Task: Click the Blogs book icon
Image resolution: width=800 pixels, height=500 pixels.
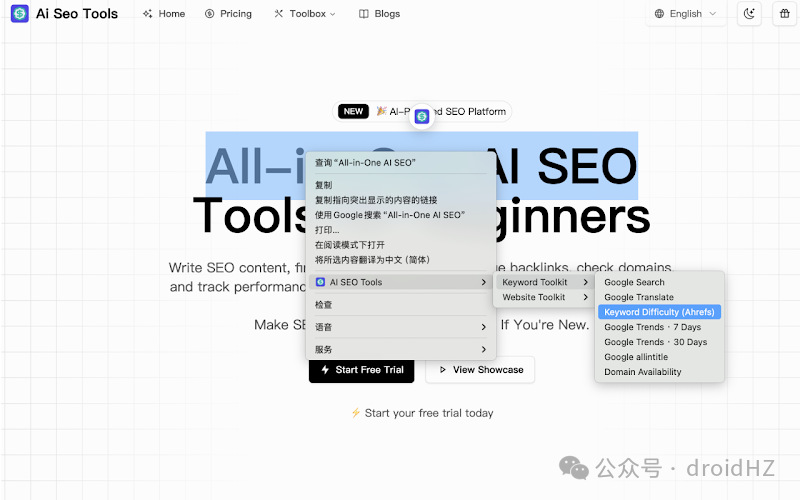Action: coord(363,14)
